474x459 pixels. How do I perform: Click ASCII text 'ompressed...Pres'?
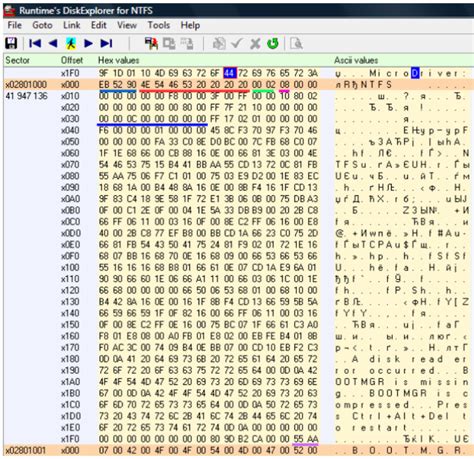[x=402, y=405]
